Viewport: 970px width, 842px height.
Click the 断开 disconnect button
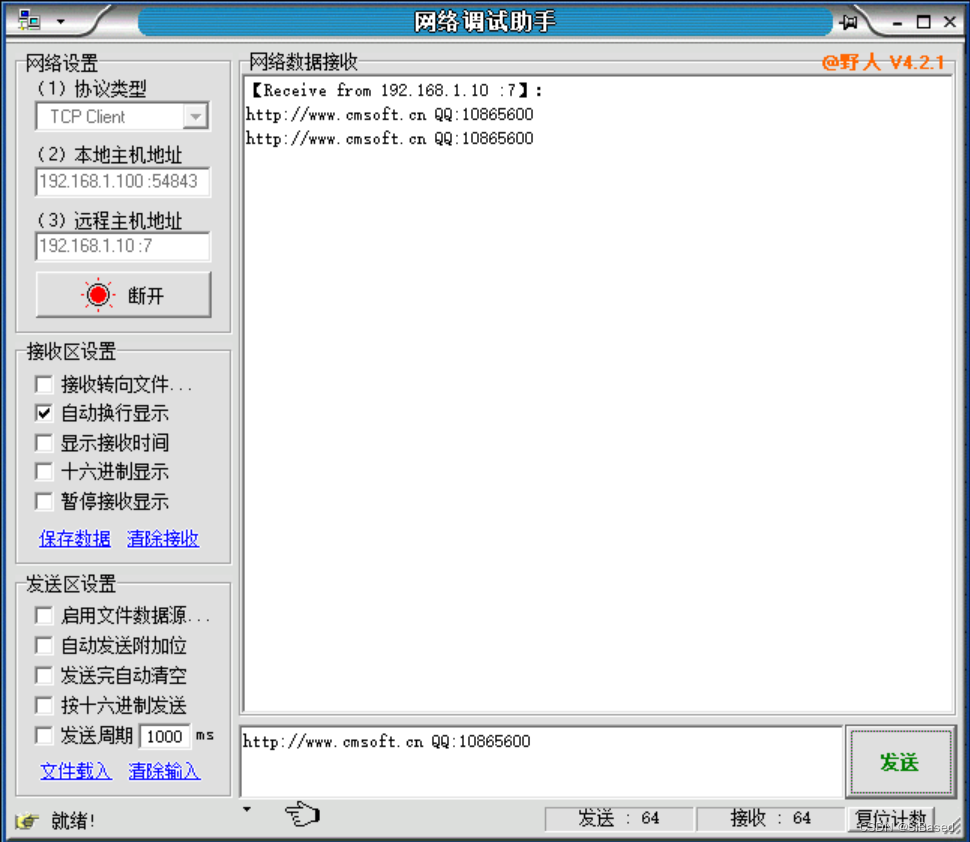123,294
